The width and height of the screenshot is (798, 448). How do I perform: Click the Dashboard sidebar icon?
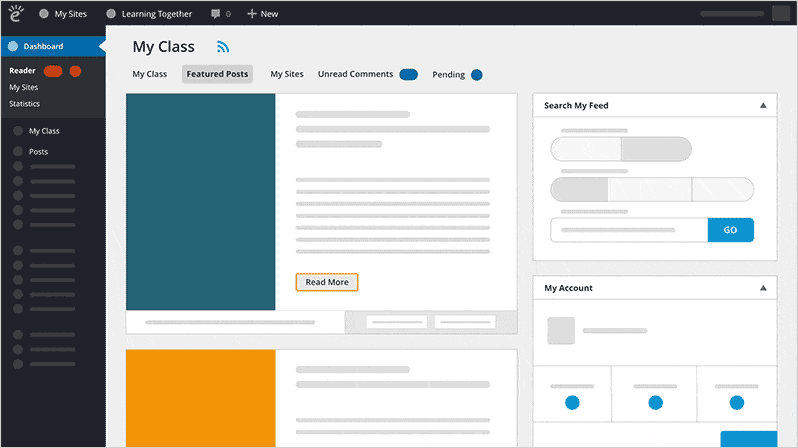click(x=13, y=46)
